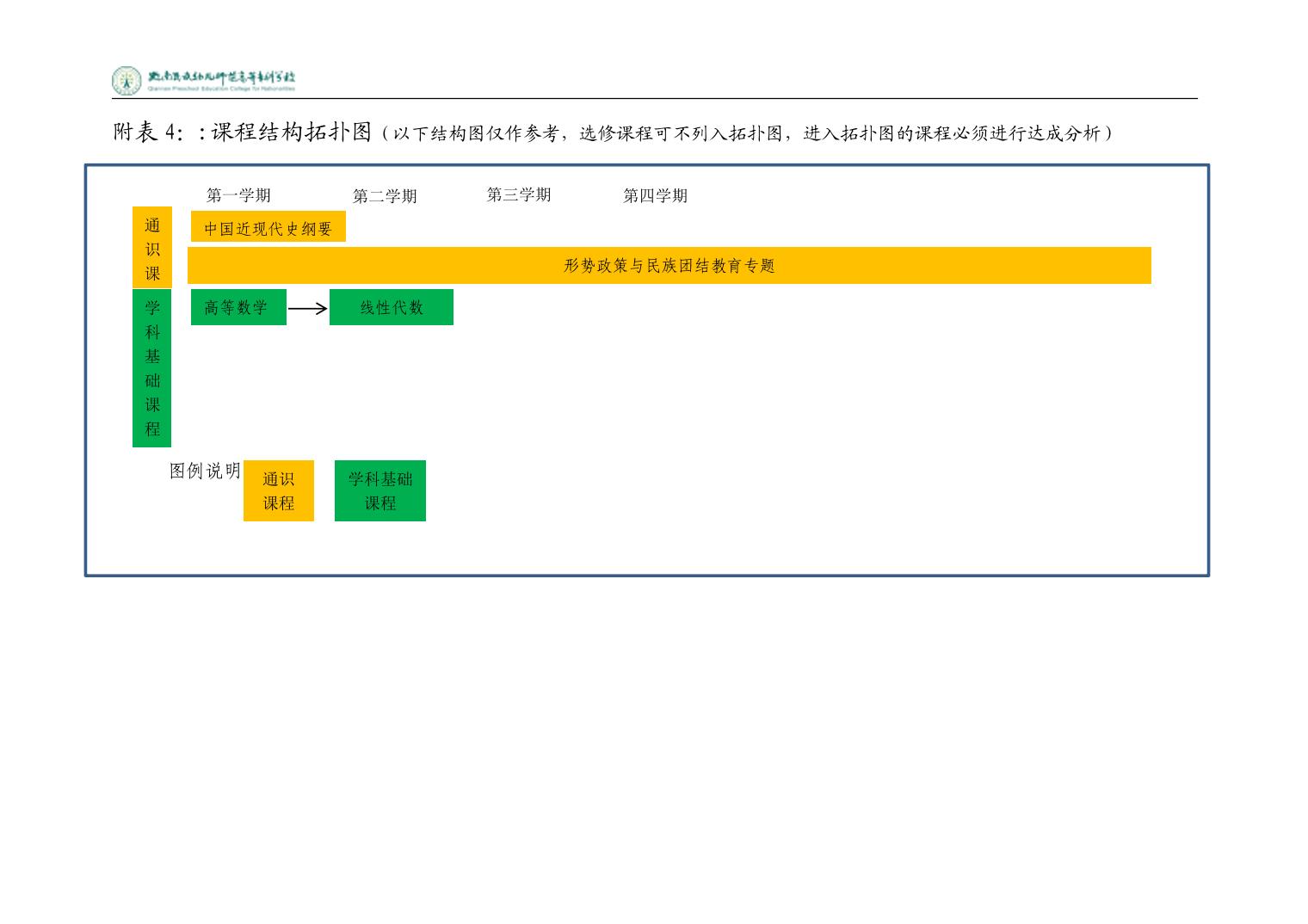The height and width of the screenshot is (924, 1308).
Task: Select the 高等数学 green course box
Action: [x=238, y=307]
